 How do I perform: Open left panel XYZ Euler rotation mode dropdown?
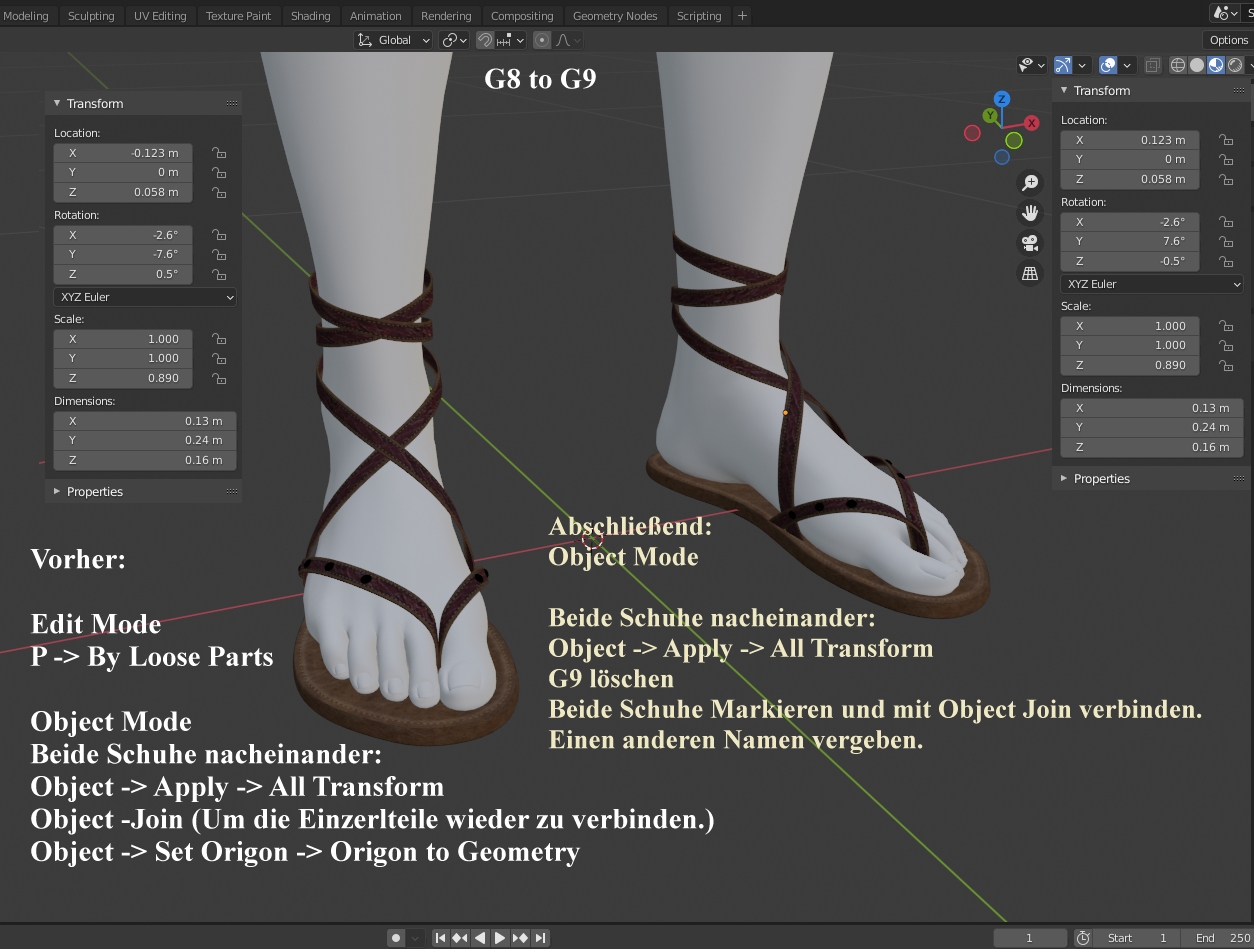145,297
